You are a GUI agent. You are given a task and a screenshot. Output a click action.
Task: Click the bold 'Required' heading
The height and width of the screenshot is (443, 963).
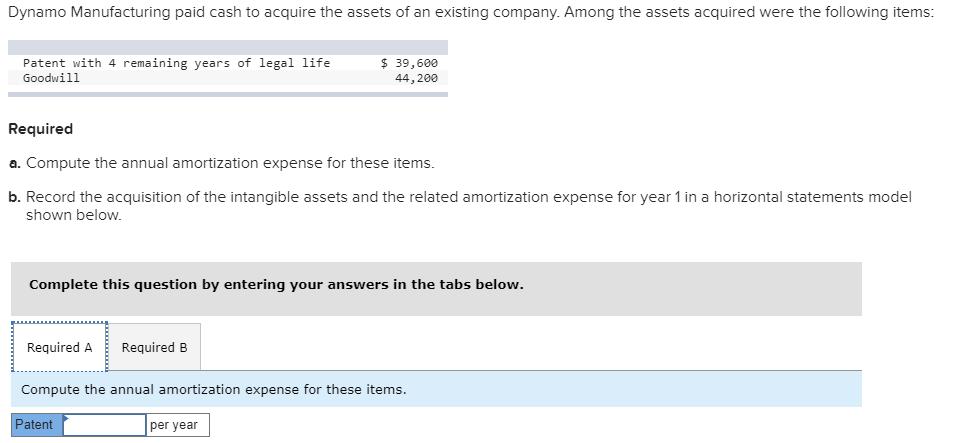point(40,129)
